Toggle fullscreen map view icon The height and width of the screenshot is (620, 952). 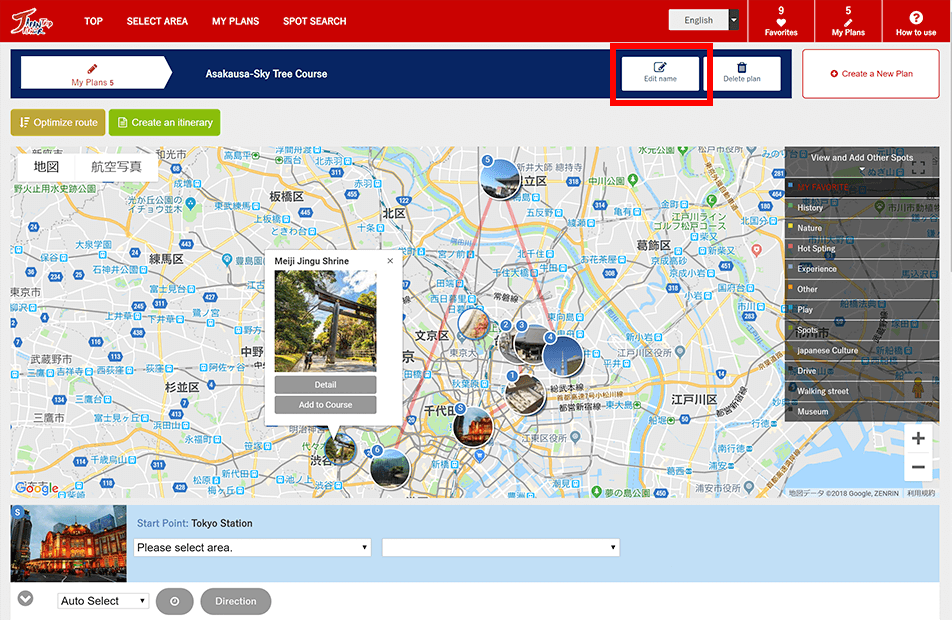click(x=918, y=168)
